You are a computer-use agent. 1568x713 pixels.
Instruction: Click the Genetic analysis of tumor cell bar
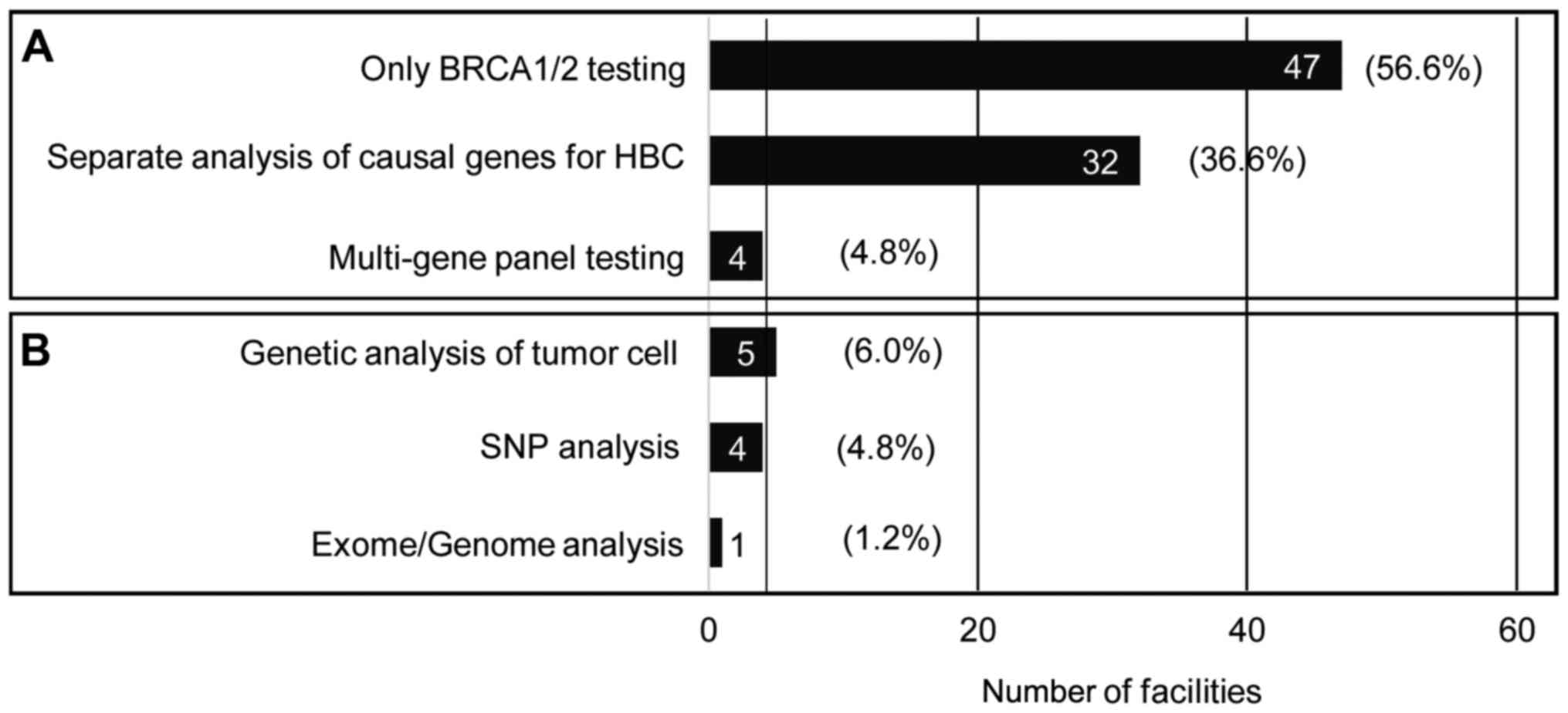(743, 353)
